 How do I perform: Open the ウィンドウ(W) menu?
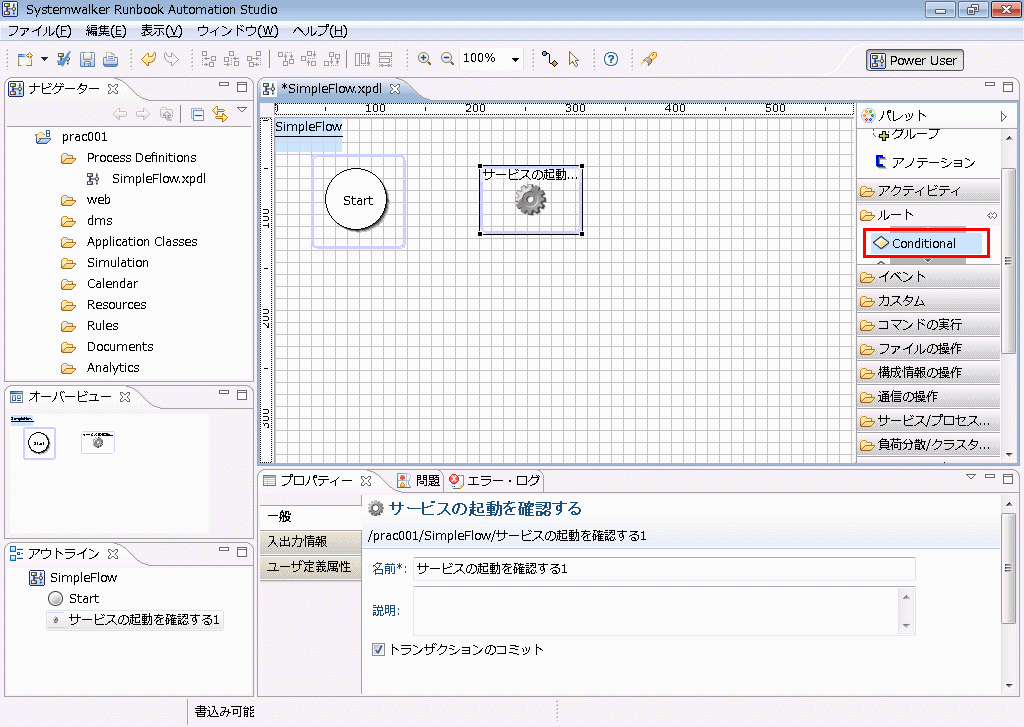237,31
